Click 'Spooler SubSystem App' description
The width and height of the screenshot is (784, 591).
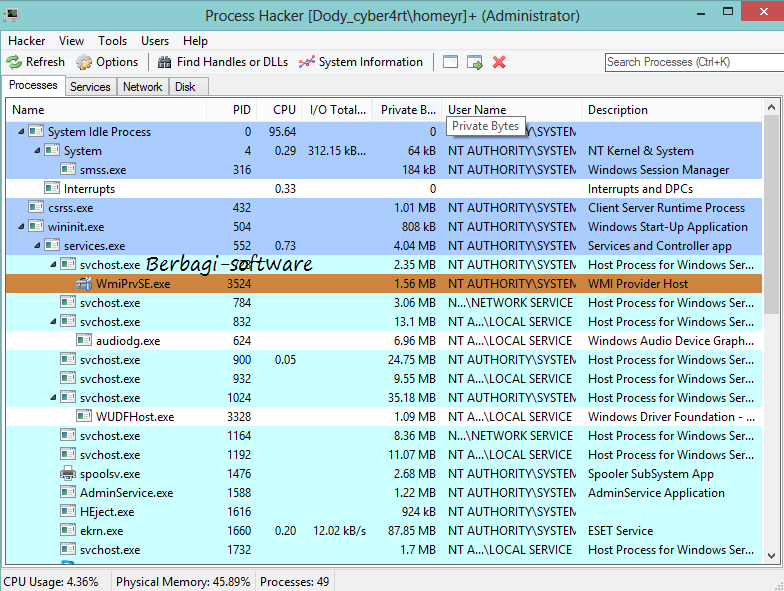click(650, 474)
